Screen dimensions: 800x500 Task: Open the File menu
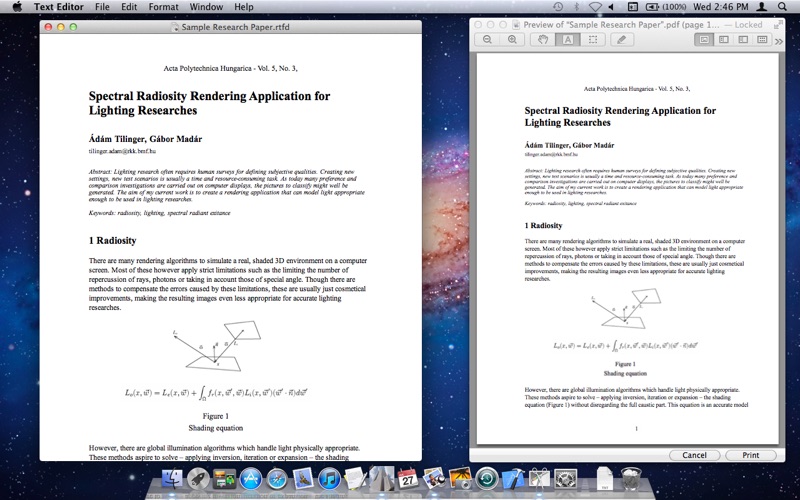tap(102, 7)
